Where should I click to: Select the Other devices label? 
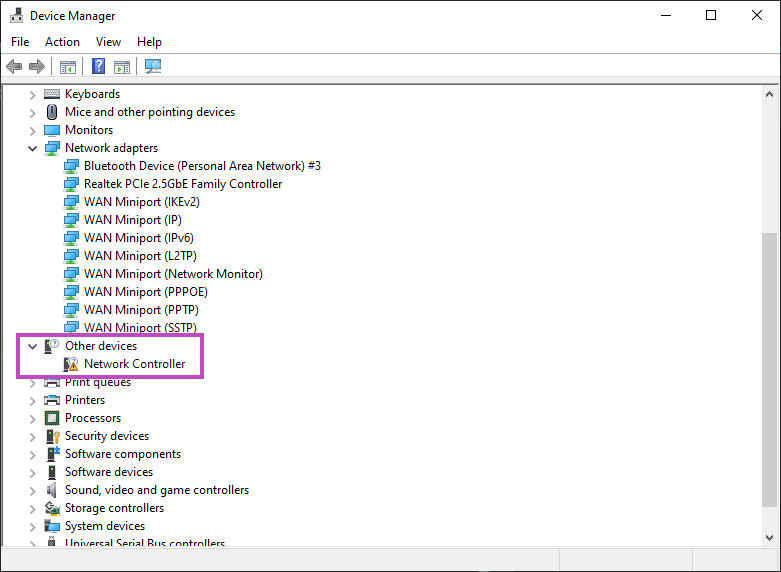(101, 346)
